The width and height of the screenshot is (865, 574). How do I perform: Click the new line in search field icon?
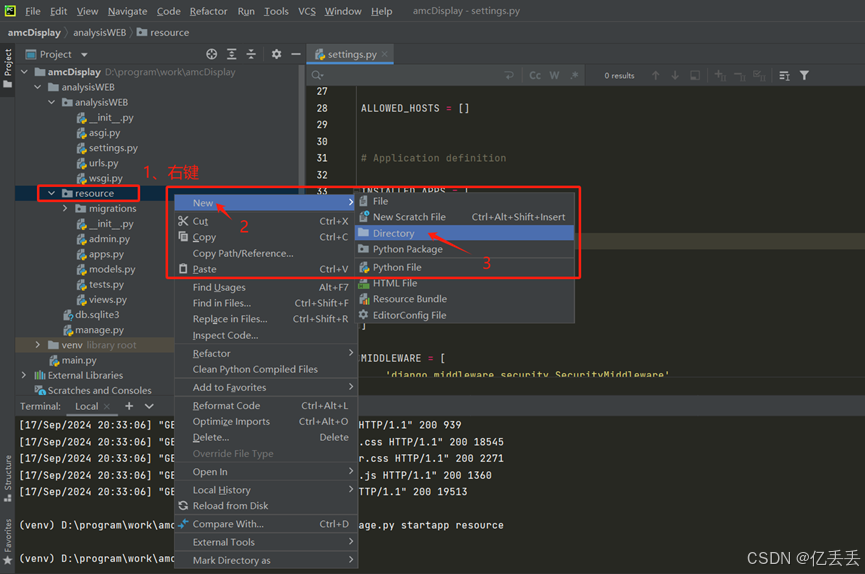click(x=509, y=76)
